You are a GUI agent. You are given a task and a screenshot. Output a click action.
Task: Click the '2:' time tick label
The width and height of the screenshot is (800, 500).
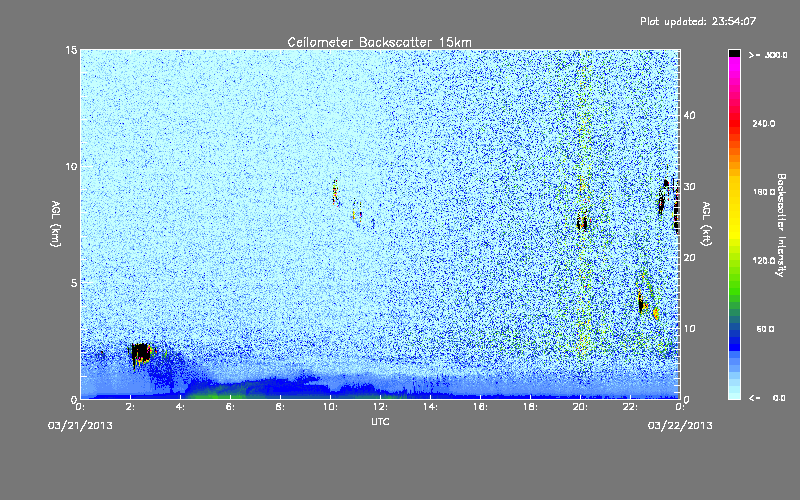(130, 407)
